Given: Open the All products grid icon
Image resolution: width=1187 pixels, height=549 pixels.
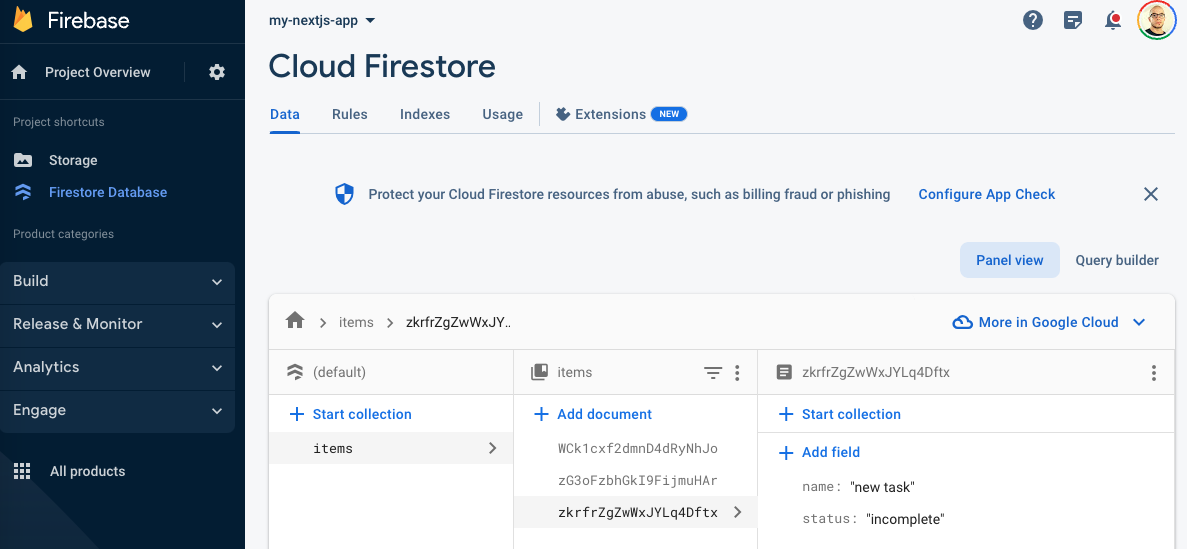Looking at the screenshot, I should [23, 471].
